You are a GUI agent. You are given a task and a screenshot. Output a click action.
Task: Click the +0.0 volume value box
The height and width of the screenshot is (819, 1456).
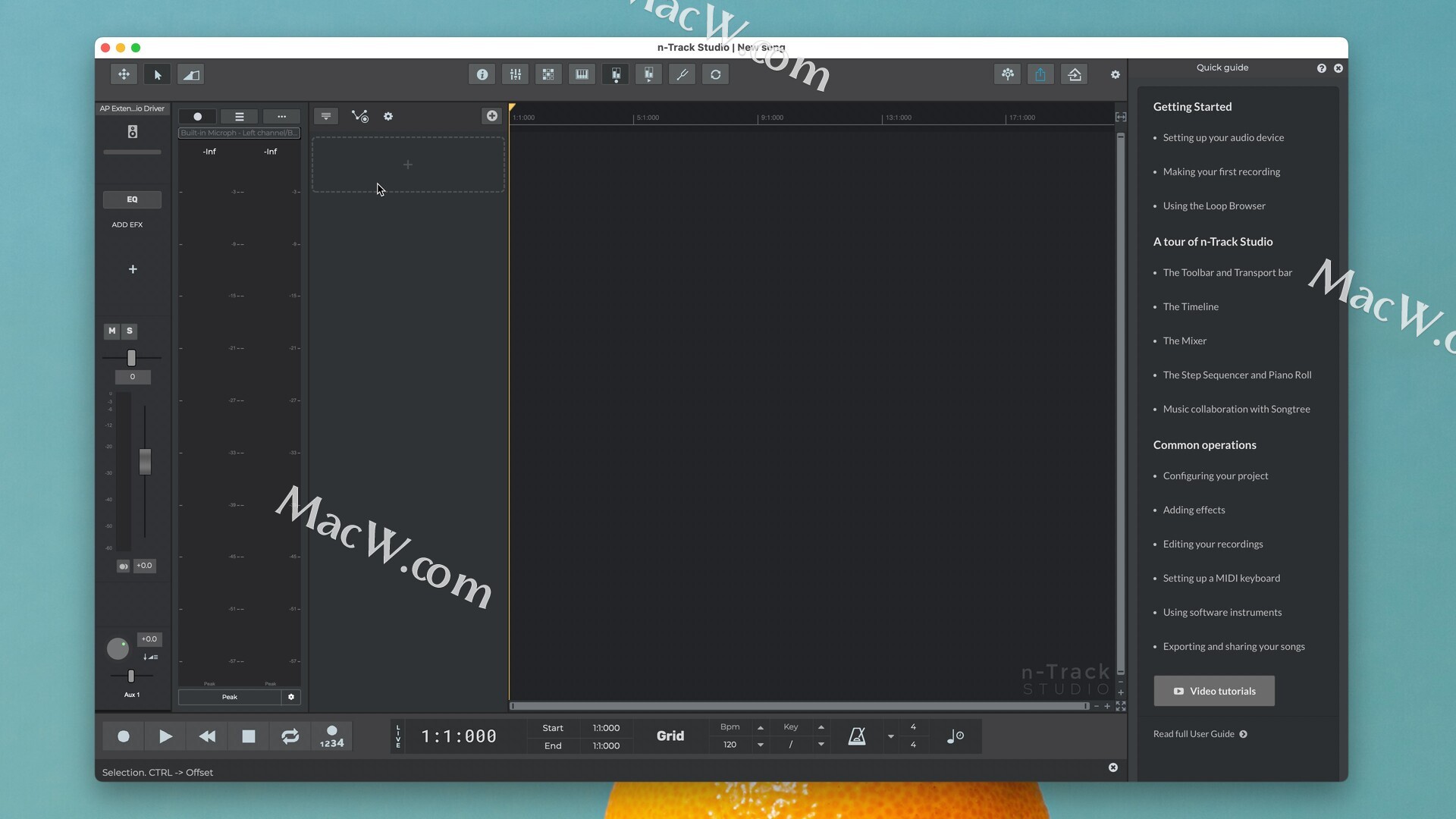pos(144,566)
